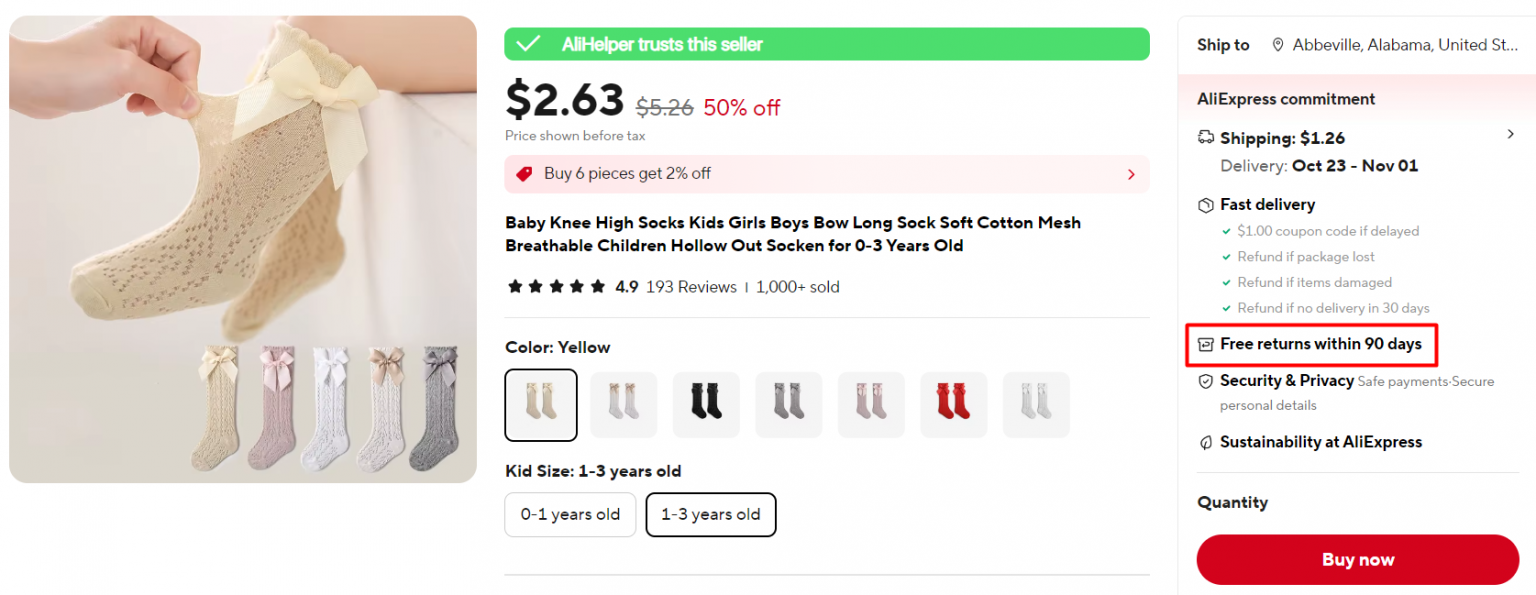Click the red coupon tag icon
The width and height of the screenshot is (1536, 595).
tap(523, 173)
